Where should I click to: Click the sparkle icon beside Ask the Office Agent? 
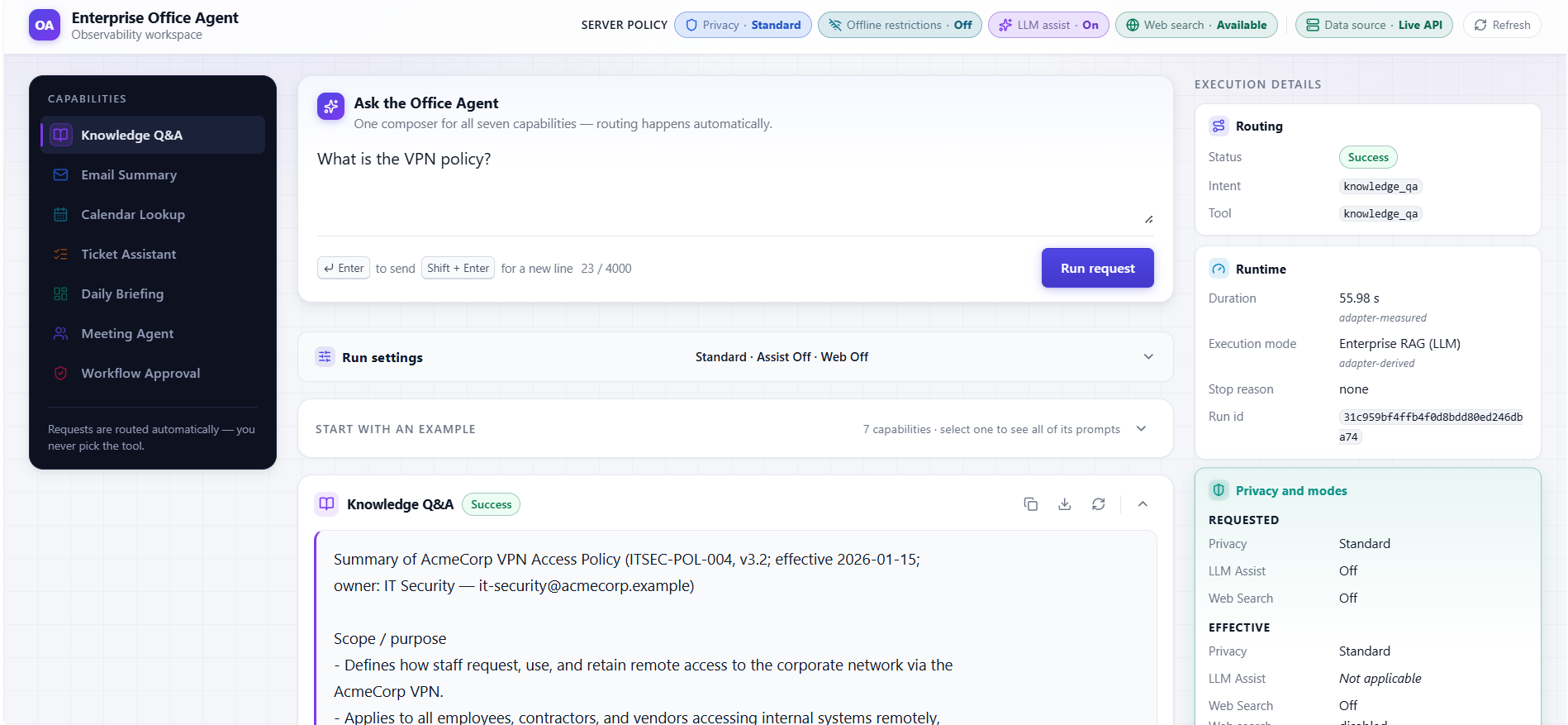[330, 106]
